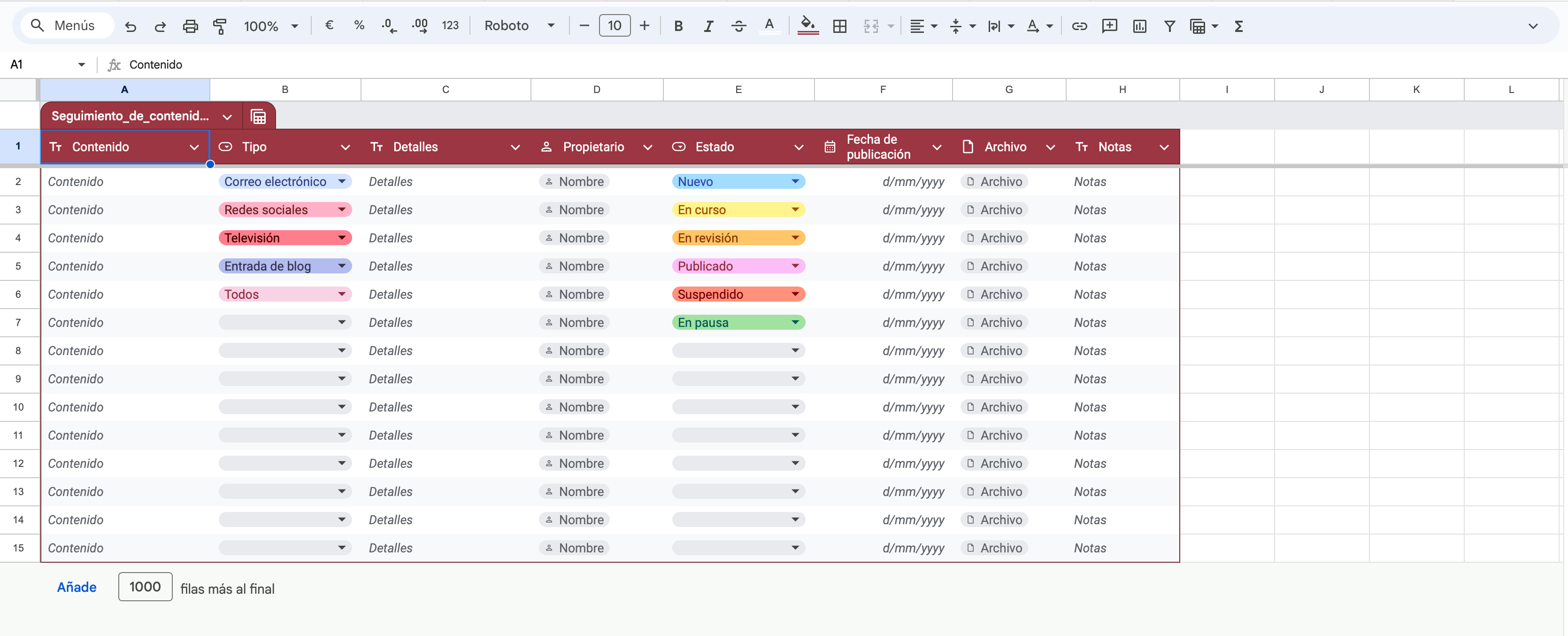Select the strikethrough formatting icon
The image size is (1568, 636).
click(x=738, y=25)
